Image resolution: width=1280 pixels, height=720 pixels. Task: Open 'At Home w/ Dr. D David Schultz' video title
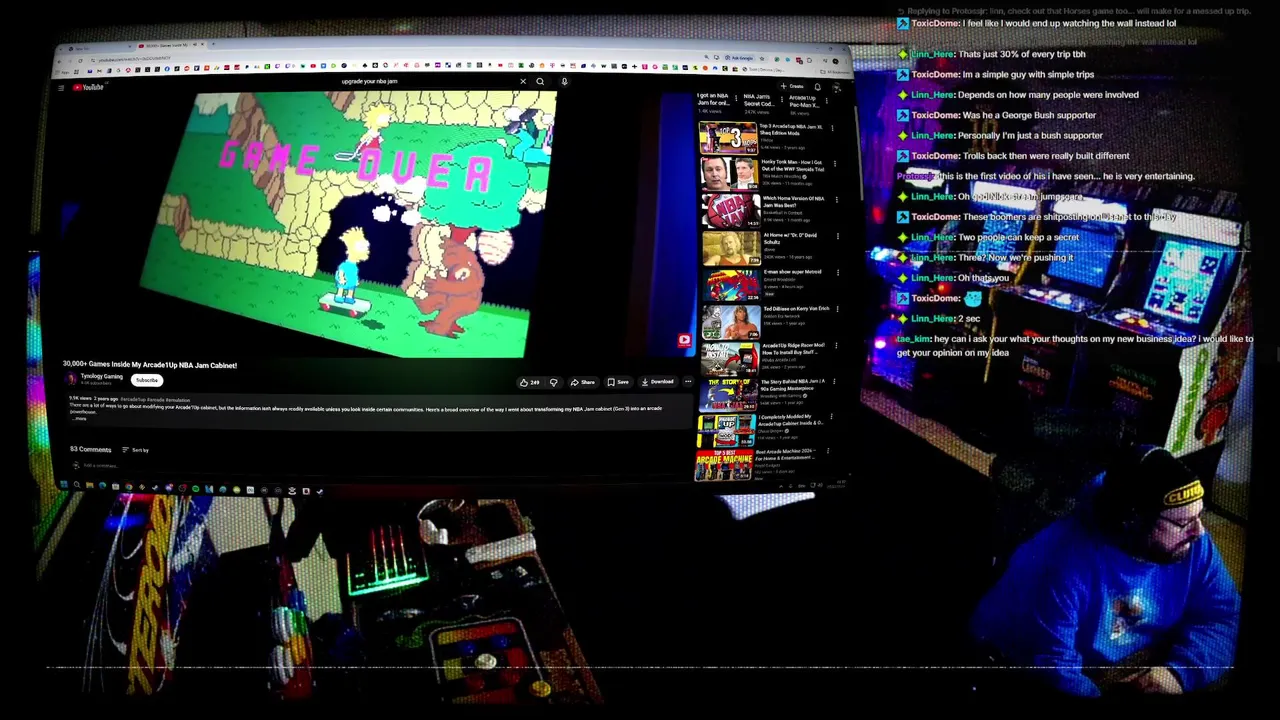[790, 238]
